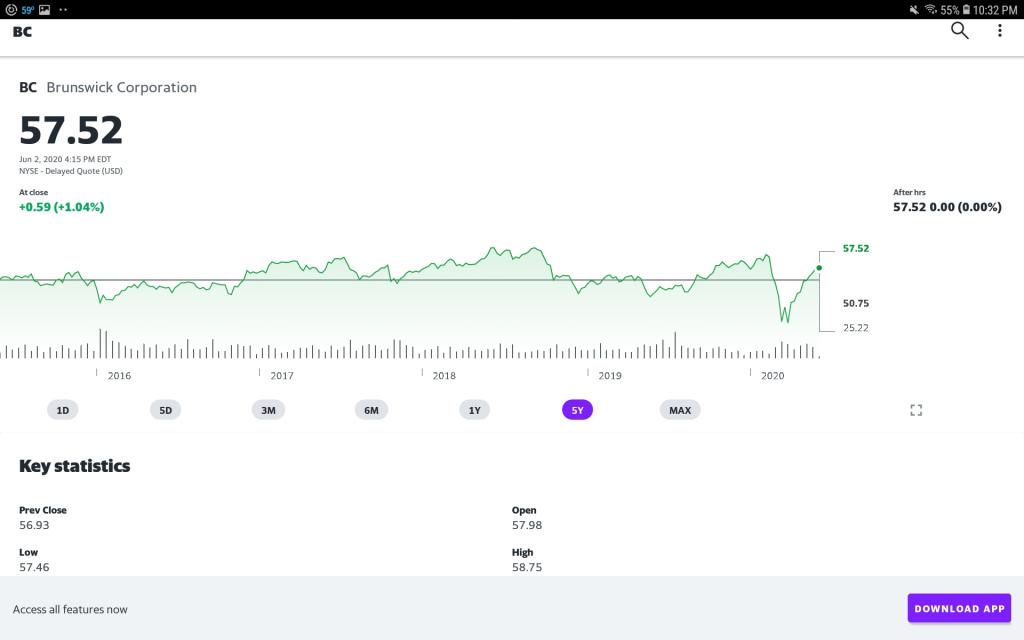
Task: Tap the mute status bar icon
Action: (914, 10)
